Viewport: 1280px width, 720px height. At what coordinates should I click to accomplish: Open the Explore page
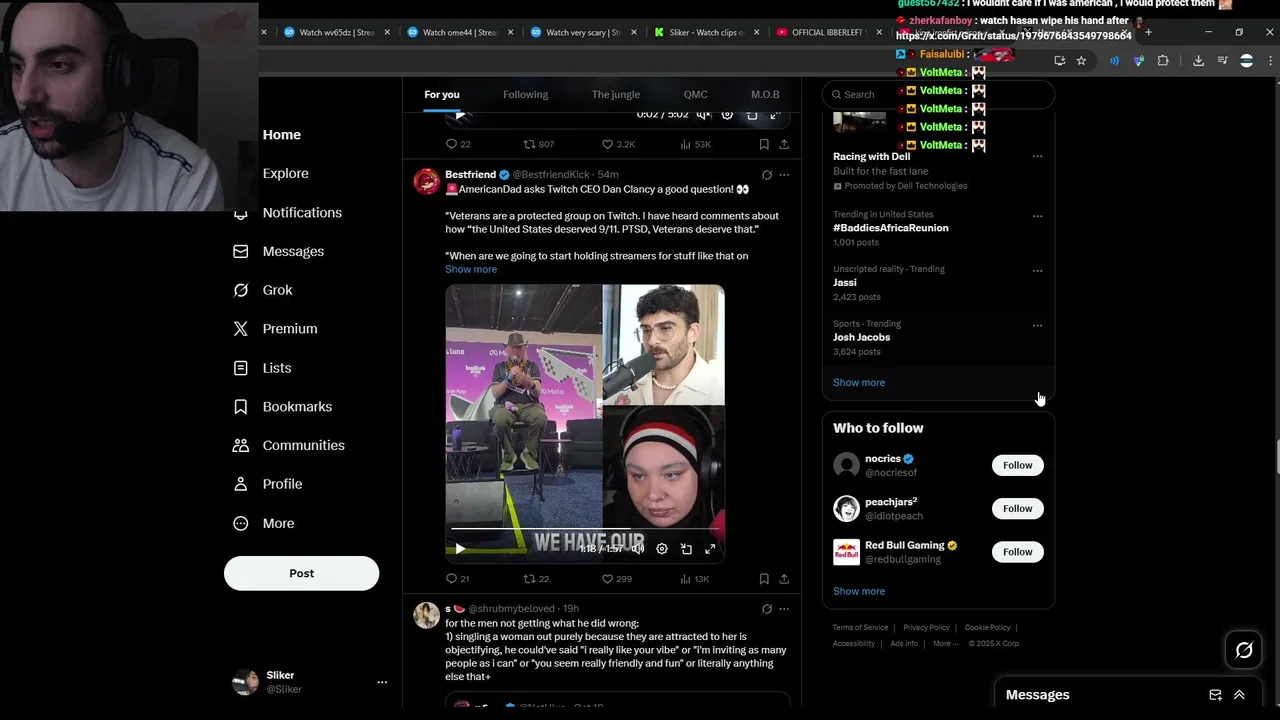(285, 173)
